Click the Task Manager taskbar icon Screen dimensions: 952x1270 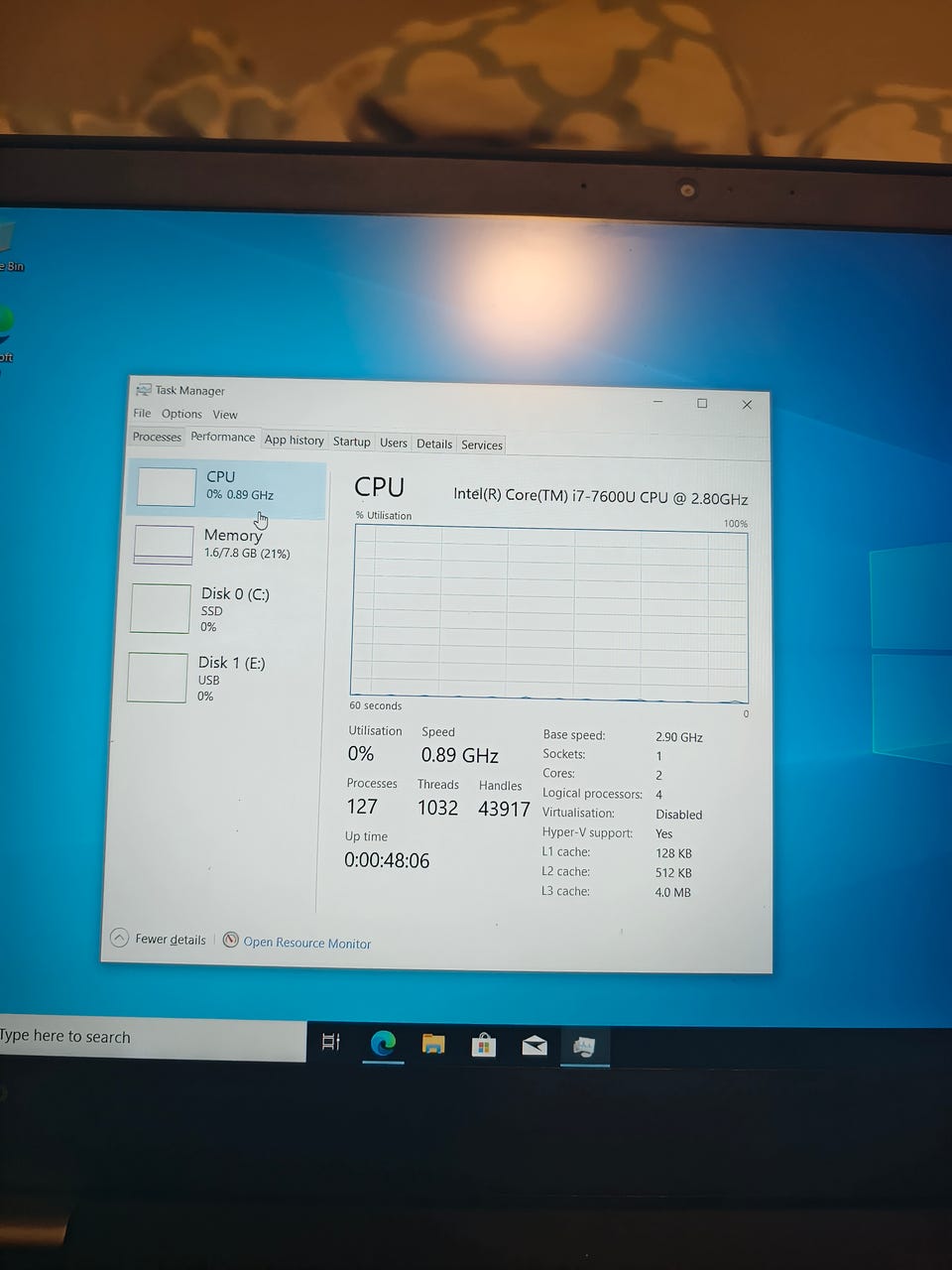coord(585,1047)
